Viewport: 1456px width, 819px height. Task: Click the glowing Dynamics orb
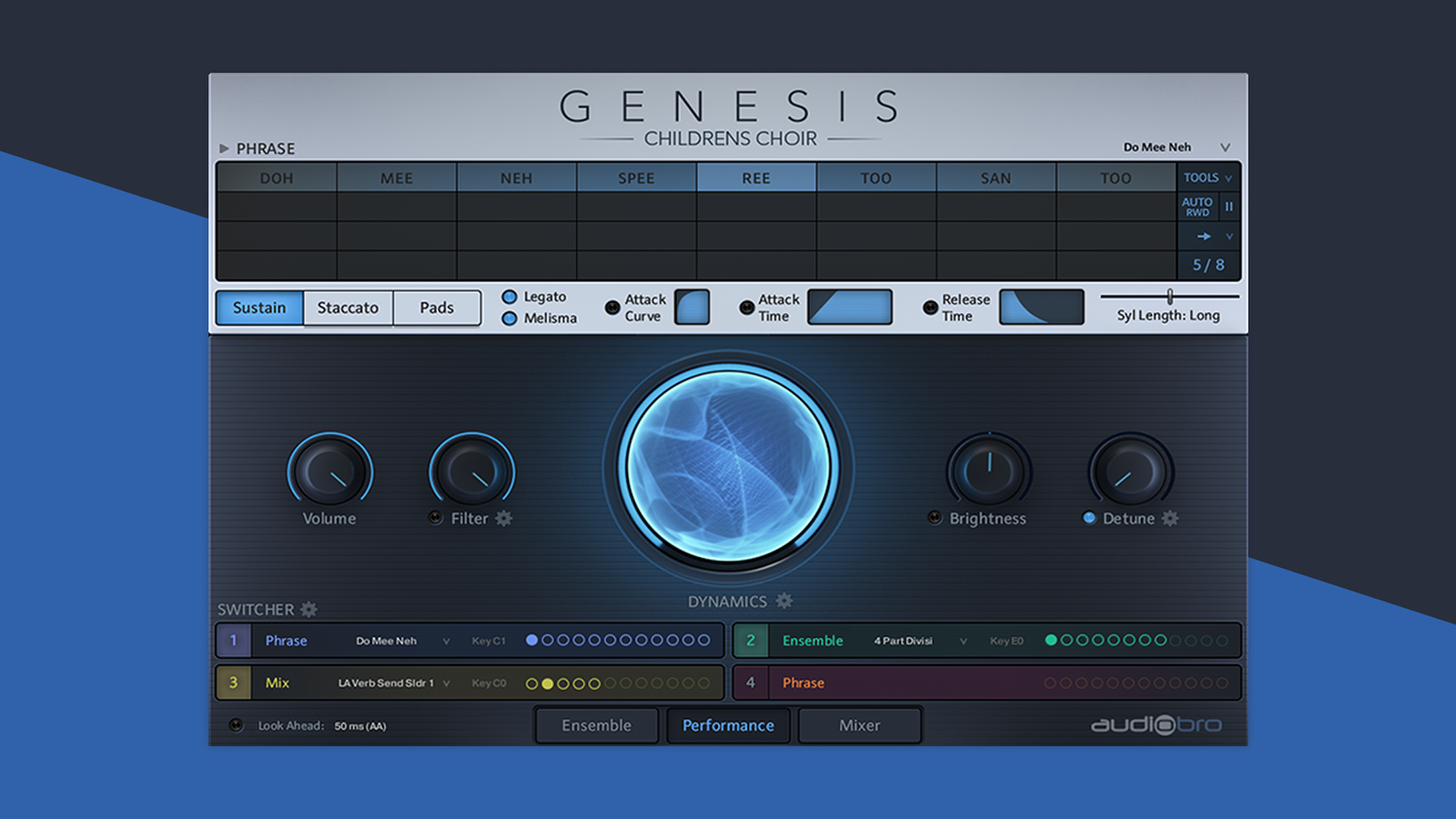(728, 465)
